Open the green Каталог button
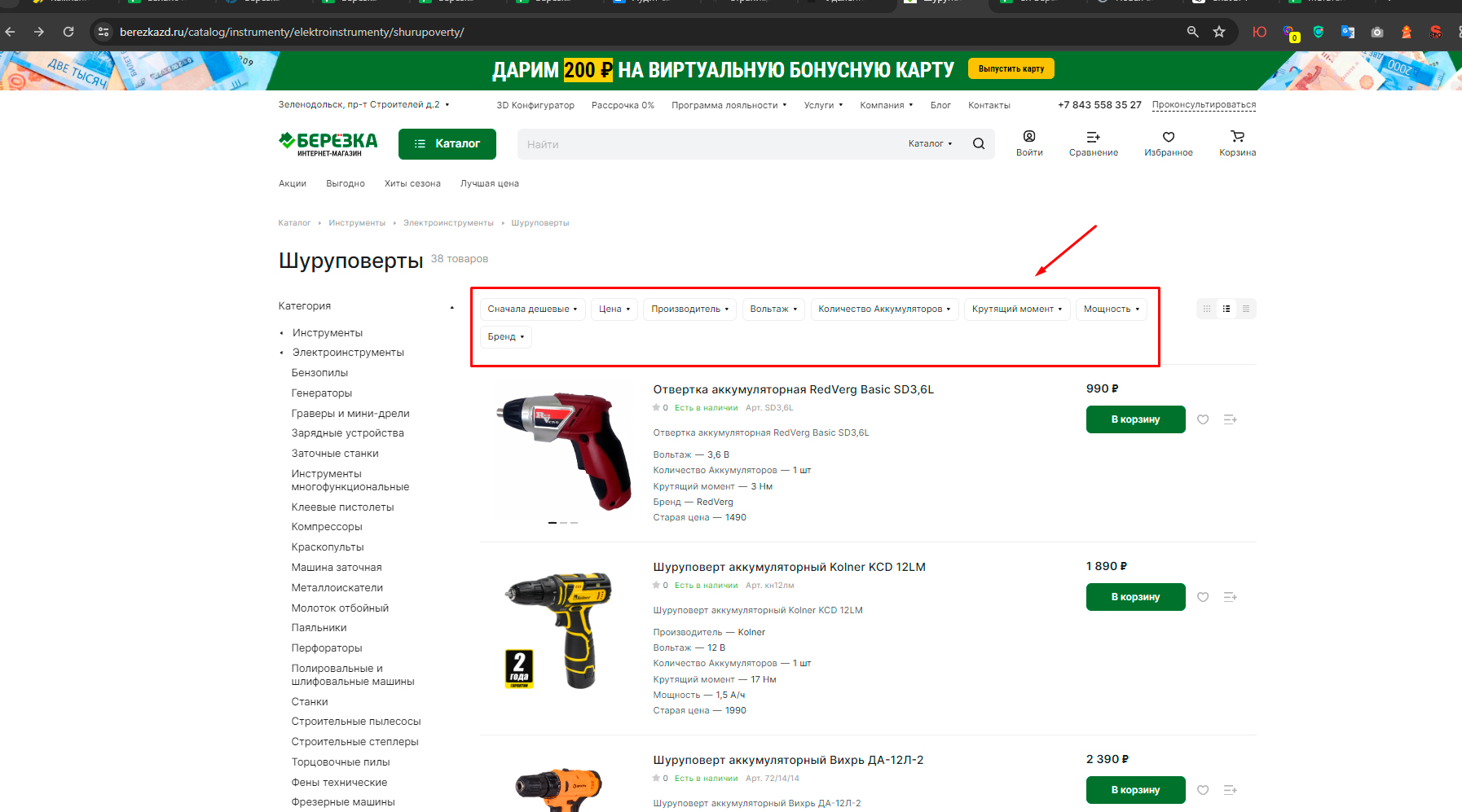1462x812 pixels. (447, 144)
